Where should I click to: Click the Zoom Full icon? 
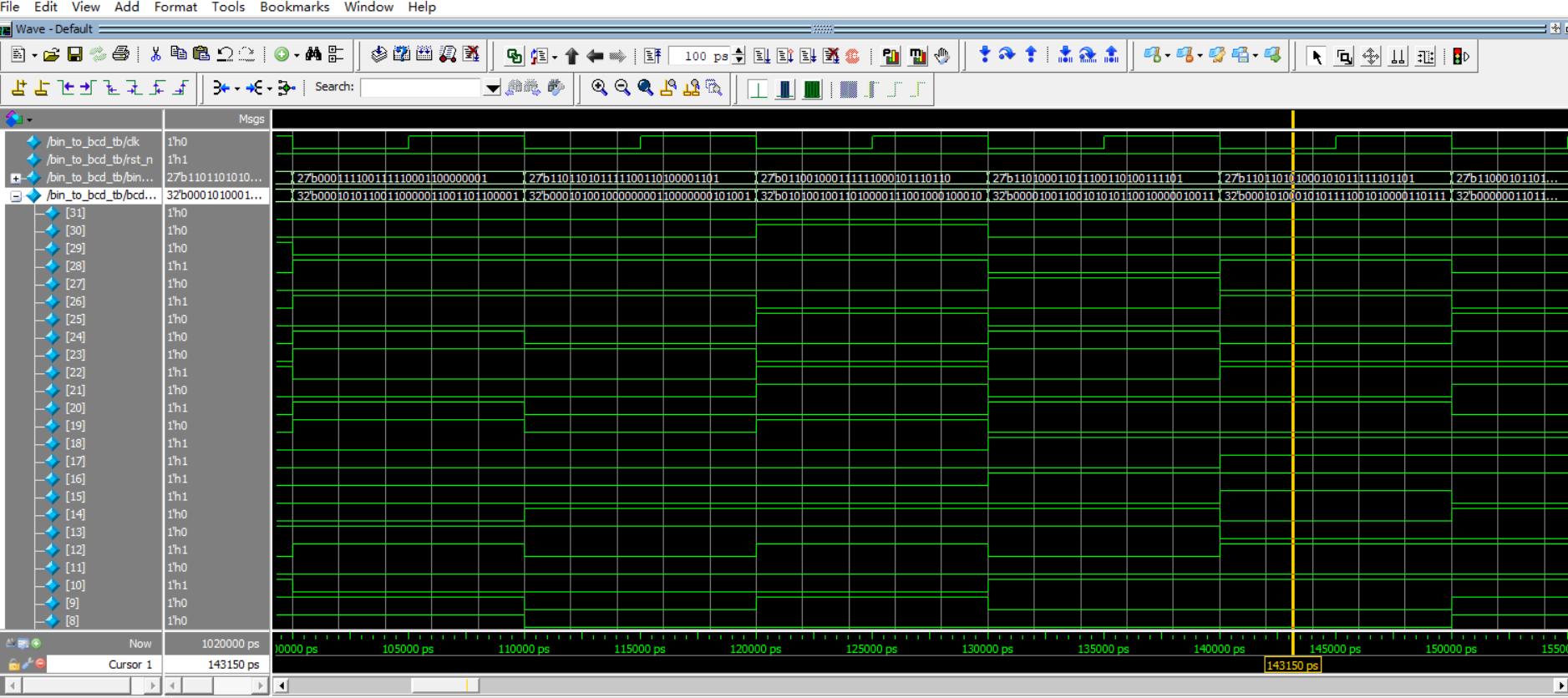coord(645,88)
